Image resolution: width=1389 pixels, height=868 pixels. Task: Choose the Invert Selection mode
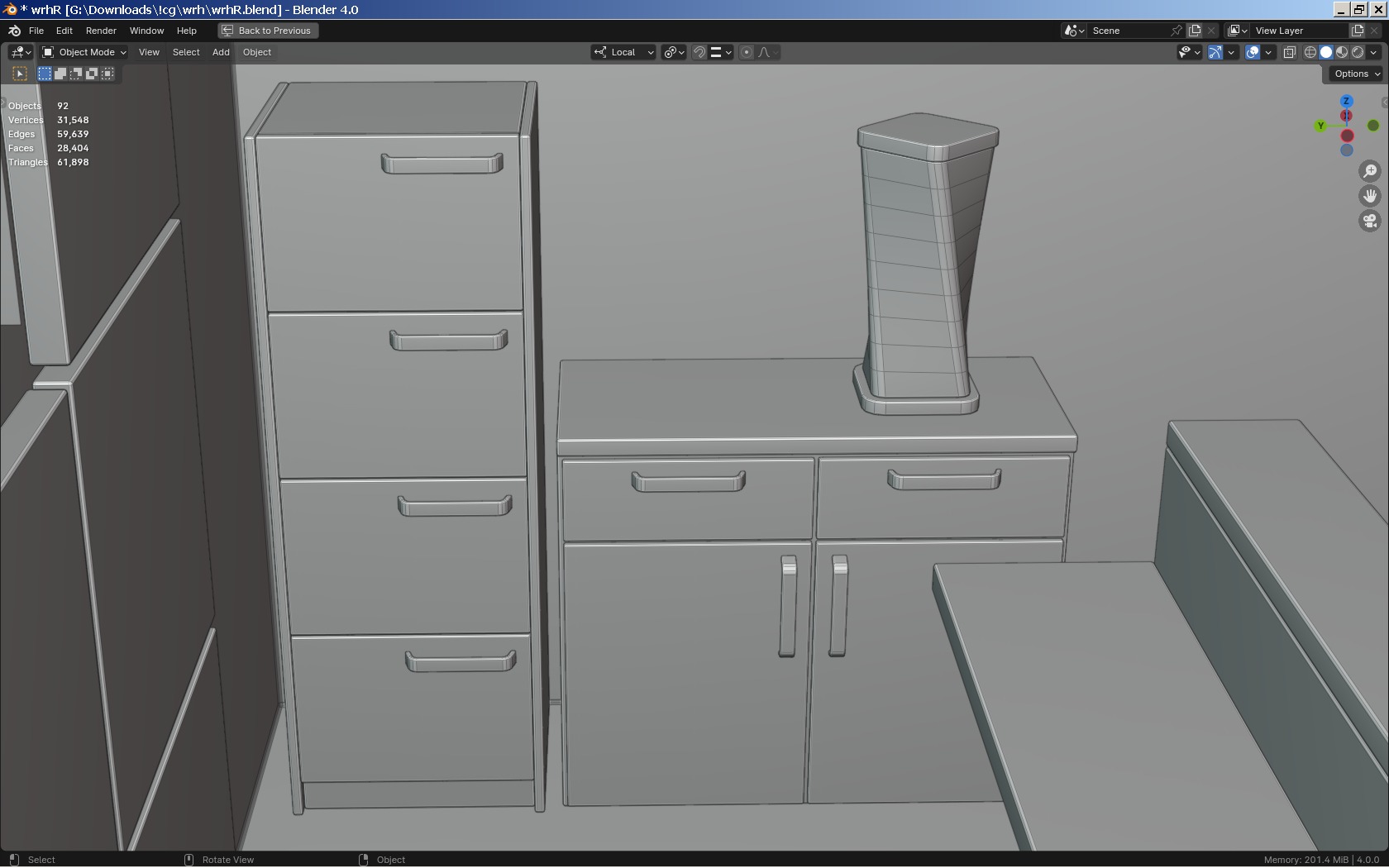(x=92, y=74)
